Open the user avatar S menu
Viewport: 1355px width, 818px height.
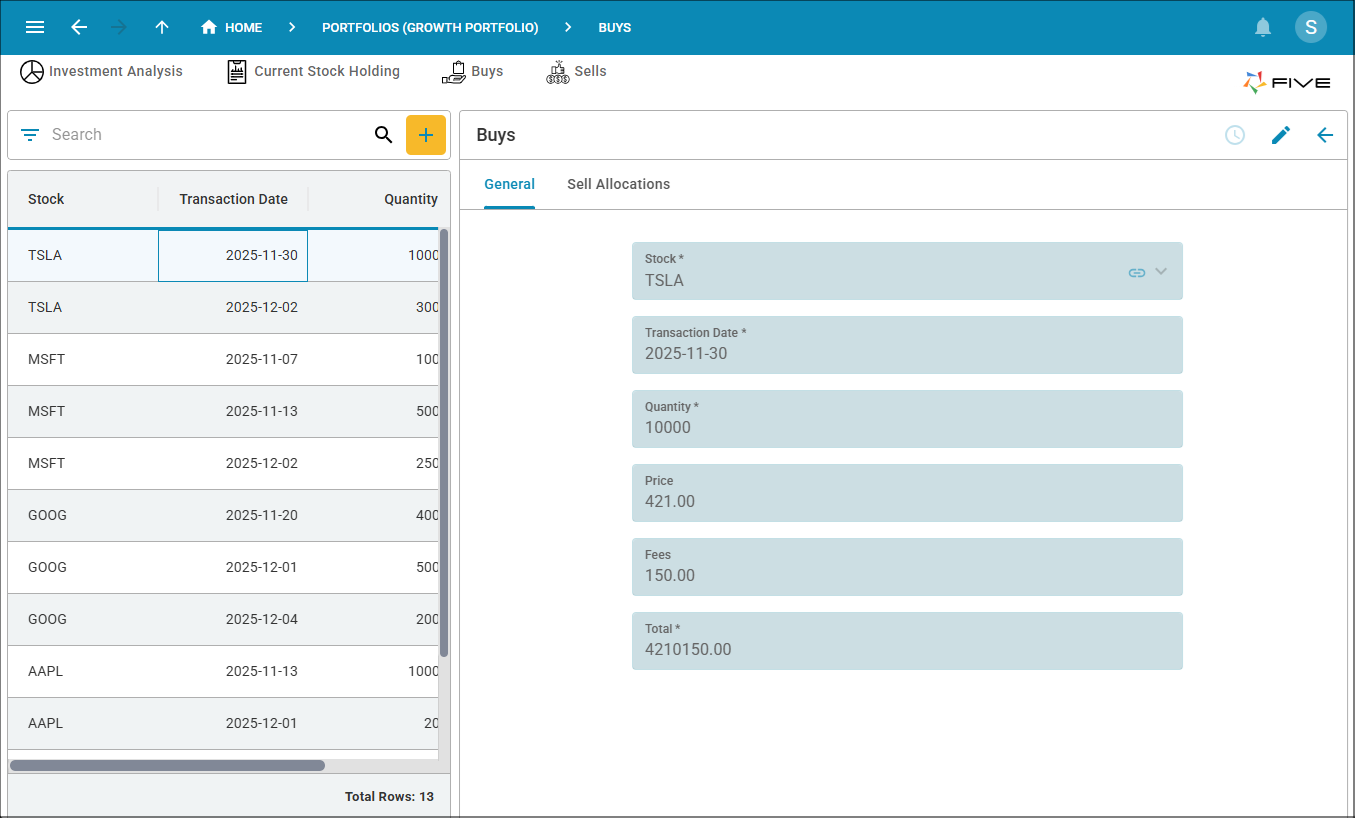[x=1311, y=27]
